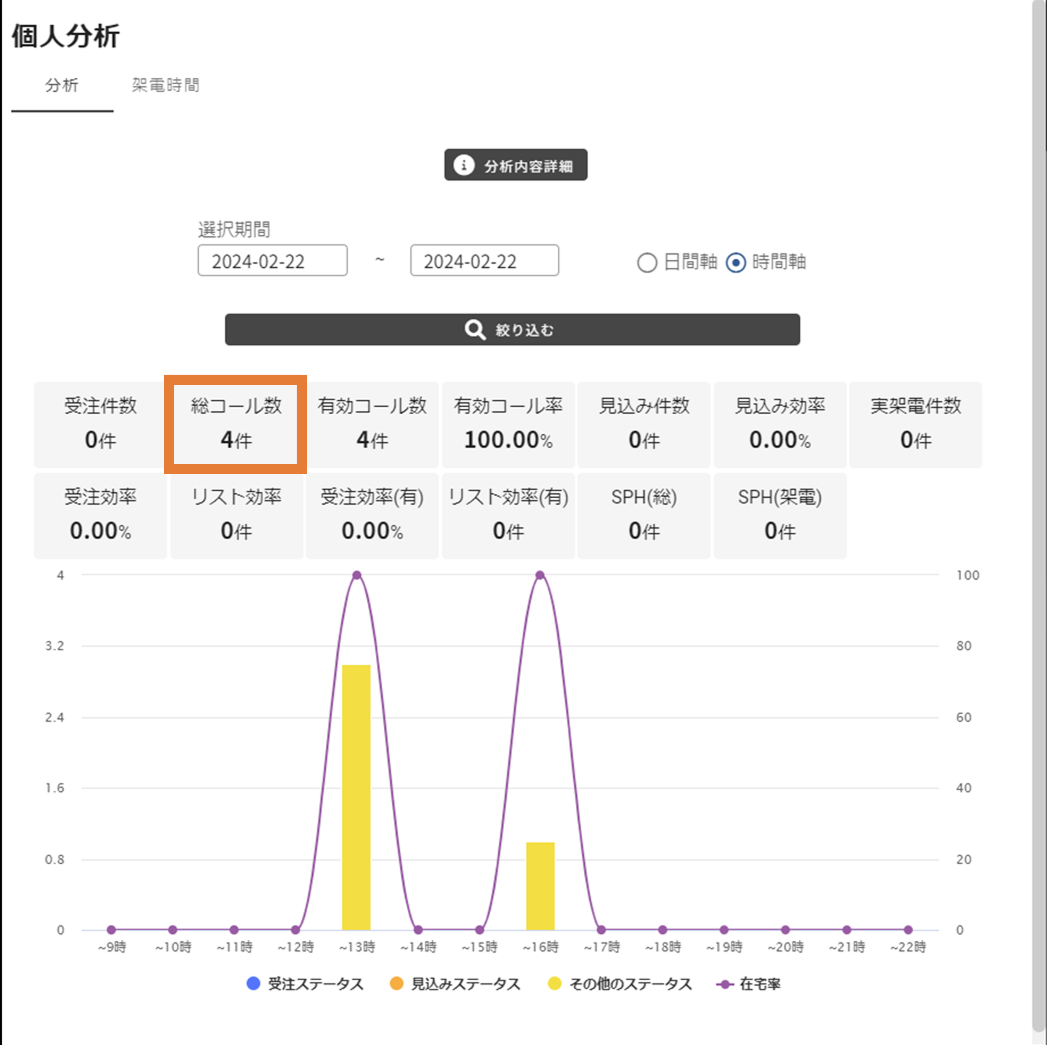The height and width of the screenshot is (1045, 1047).
Task: Toggle the purple 在宅率 legend line marker
Action: click(725, 984)
